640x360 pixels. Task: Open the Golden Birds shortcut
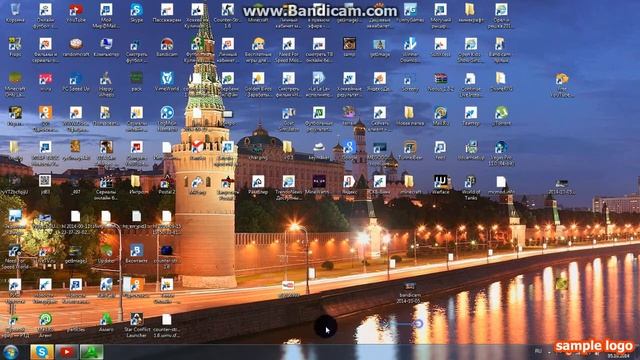(x=258, y=84)
